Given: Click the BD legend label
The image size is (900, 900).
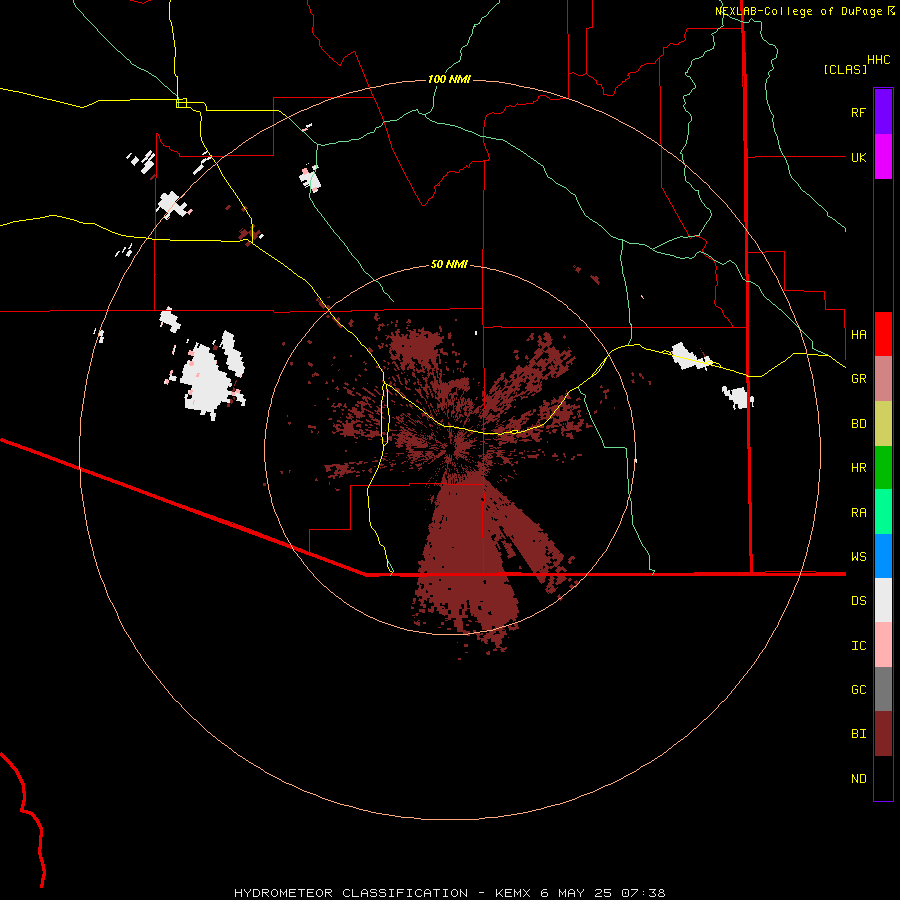Looking at the screenshot, I should click(x=858, y=424).
